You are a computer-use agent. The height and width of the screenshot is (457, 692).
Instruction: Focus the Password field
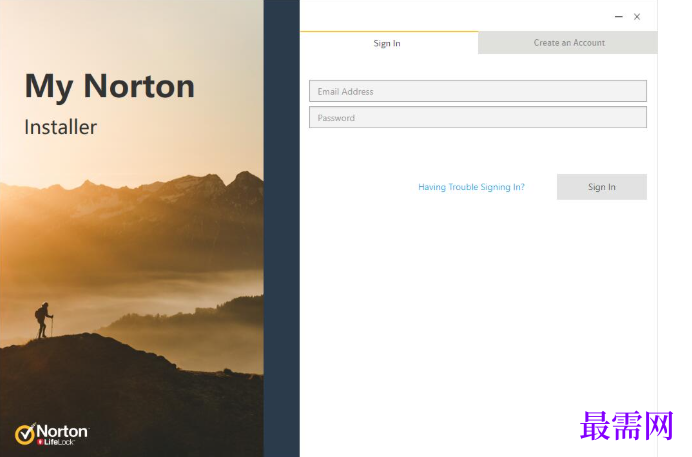pos(478,117)
